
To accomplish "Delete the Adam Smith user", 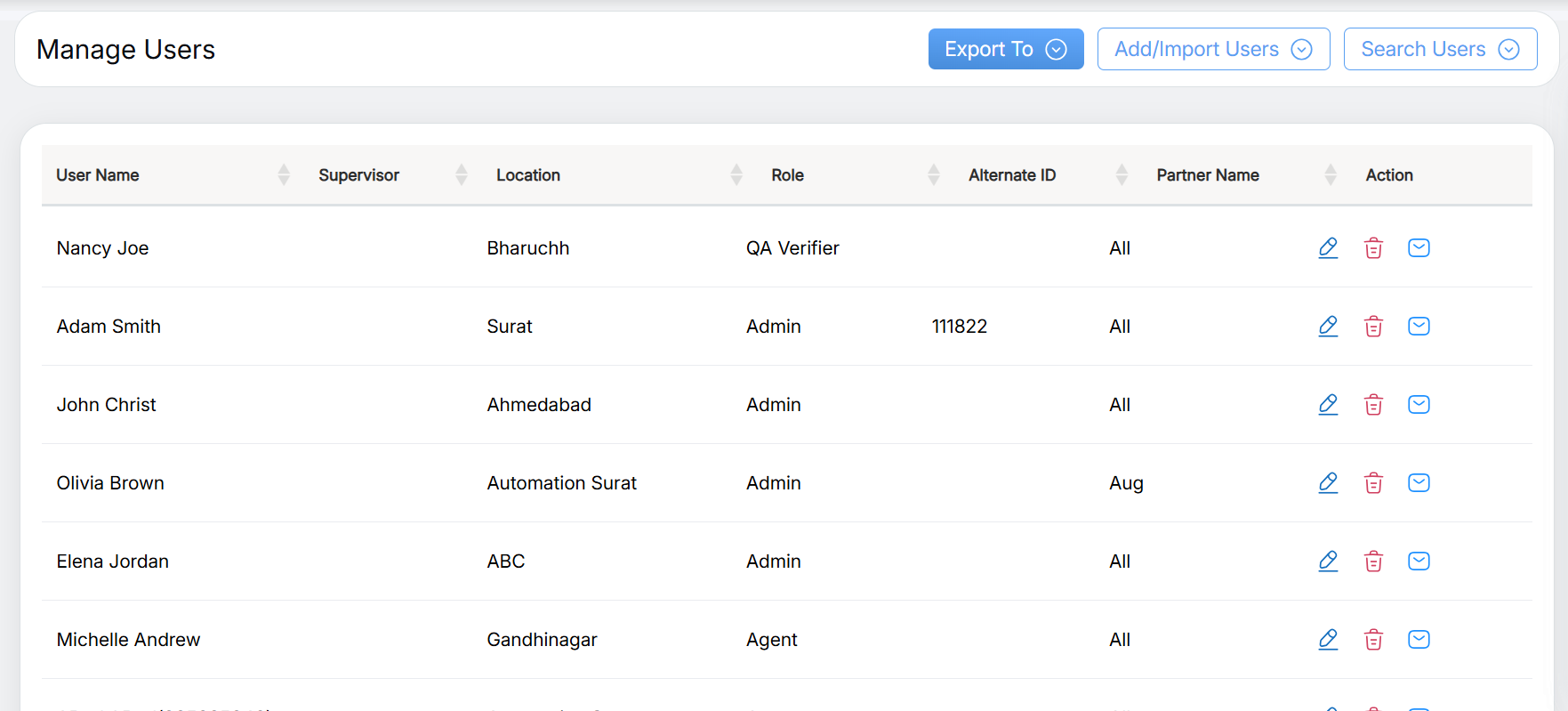I will coord(1373,327).
